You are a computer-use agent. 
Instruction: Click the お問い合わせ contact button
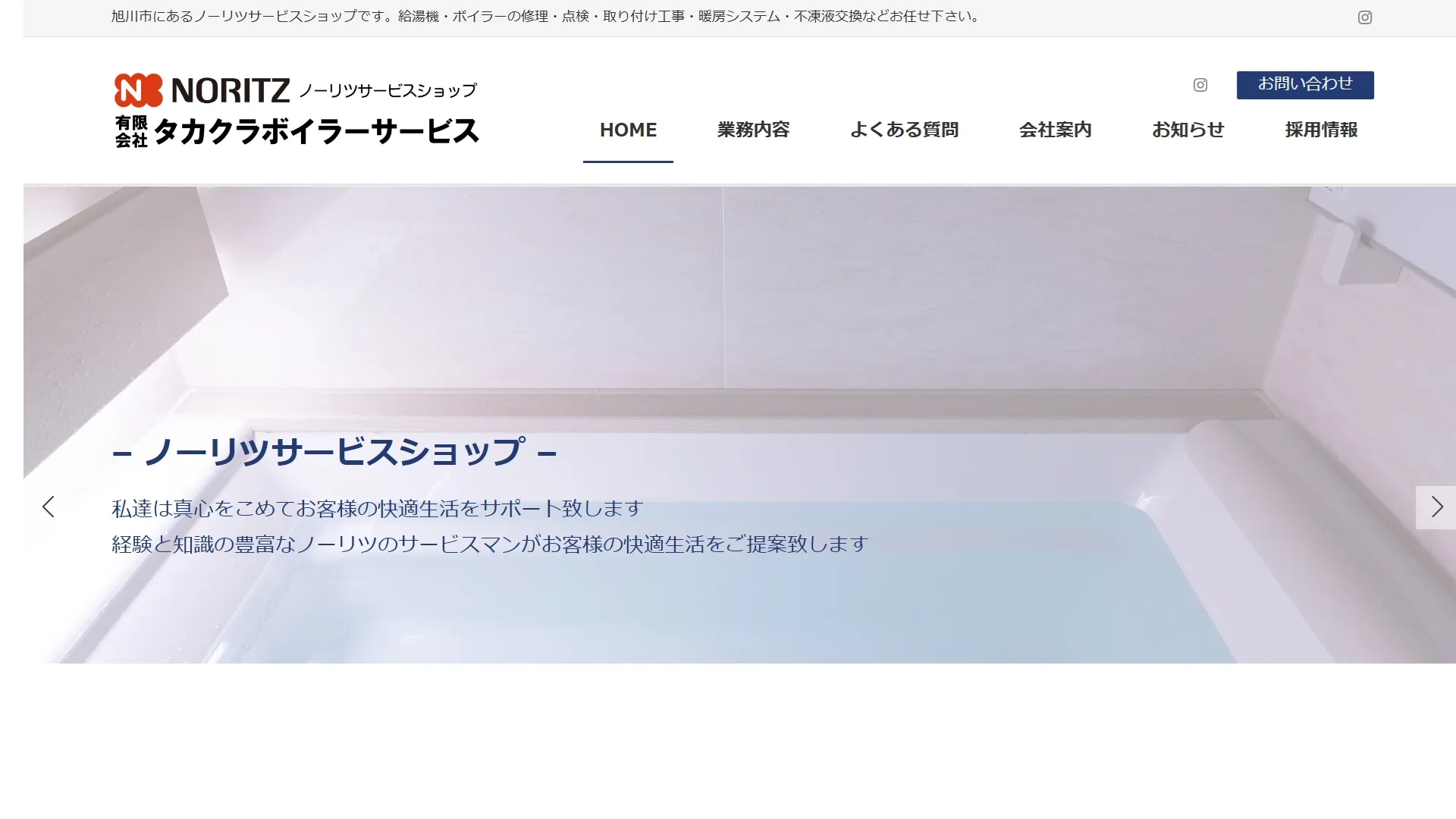point(1305,85)
